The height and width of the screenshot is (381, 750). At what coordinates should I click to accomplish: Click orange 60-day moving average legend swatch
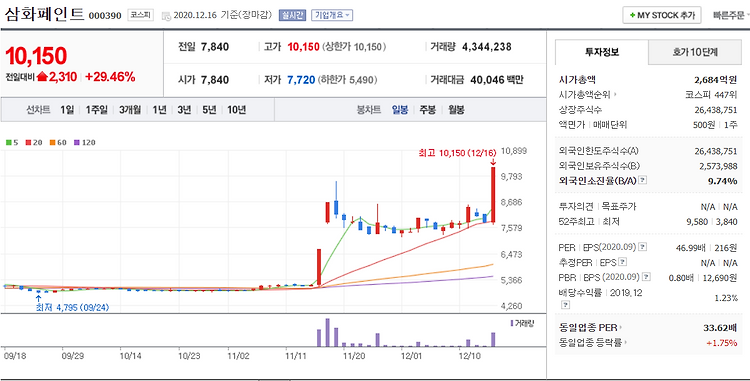(52, 142)
